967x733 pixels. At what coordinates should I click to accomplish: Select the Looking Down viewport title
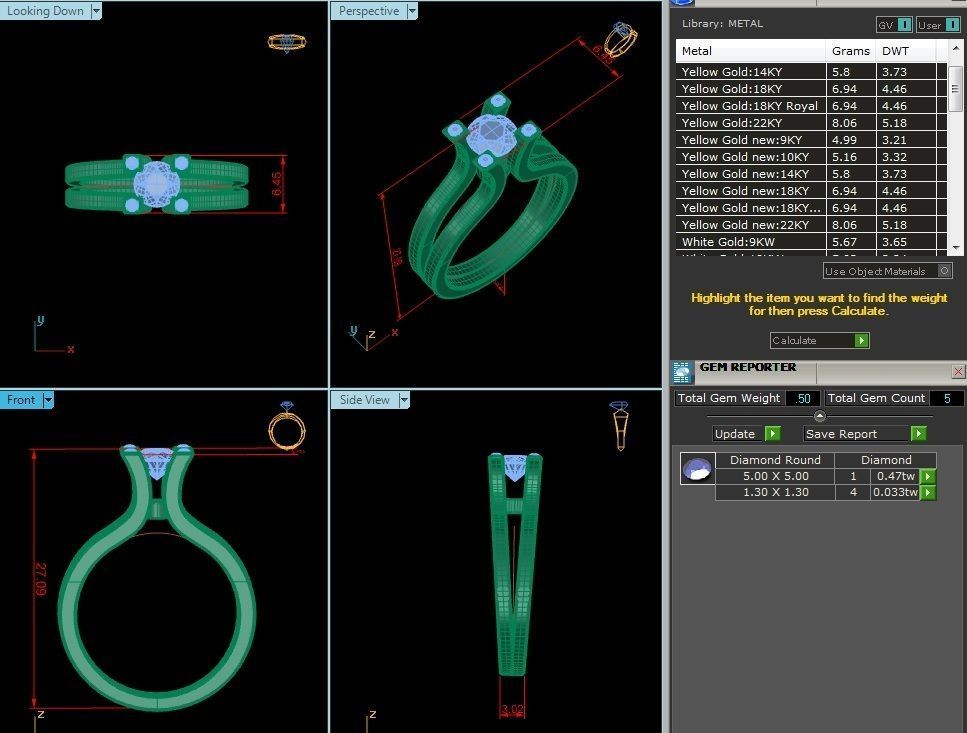pyautogui.click(x=45, y=10)
